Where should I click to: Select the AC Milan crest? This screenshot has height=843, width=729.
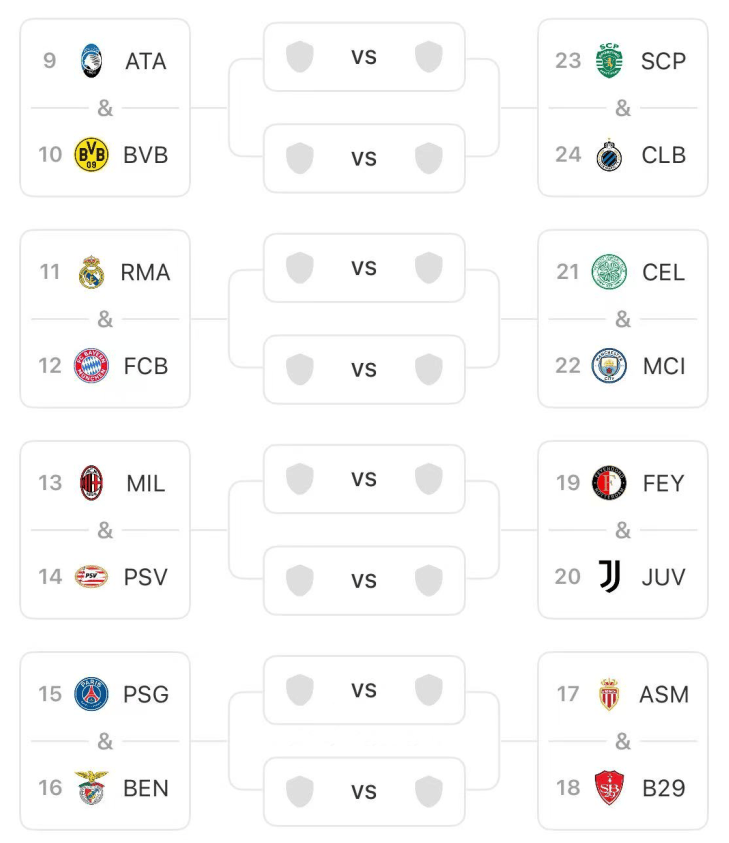92,483
